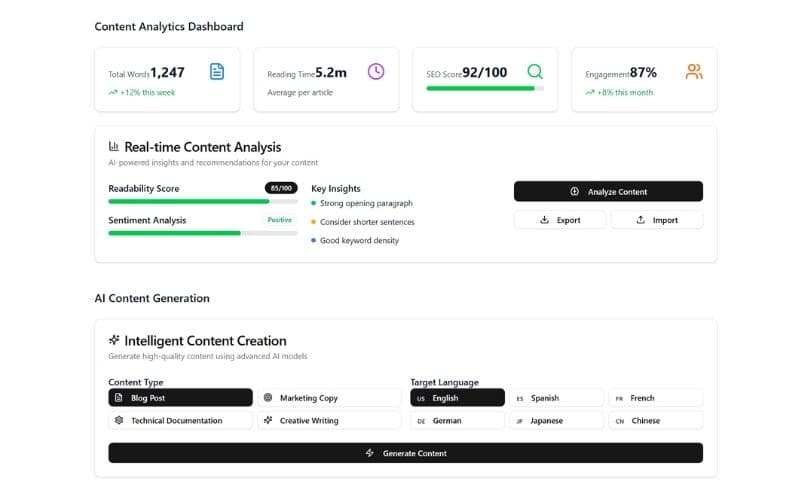The image size is (800, 500).
Task: Click the 85/100 readability score badge
Action: 281,188
